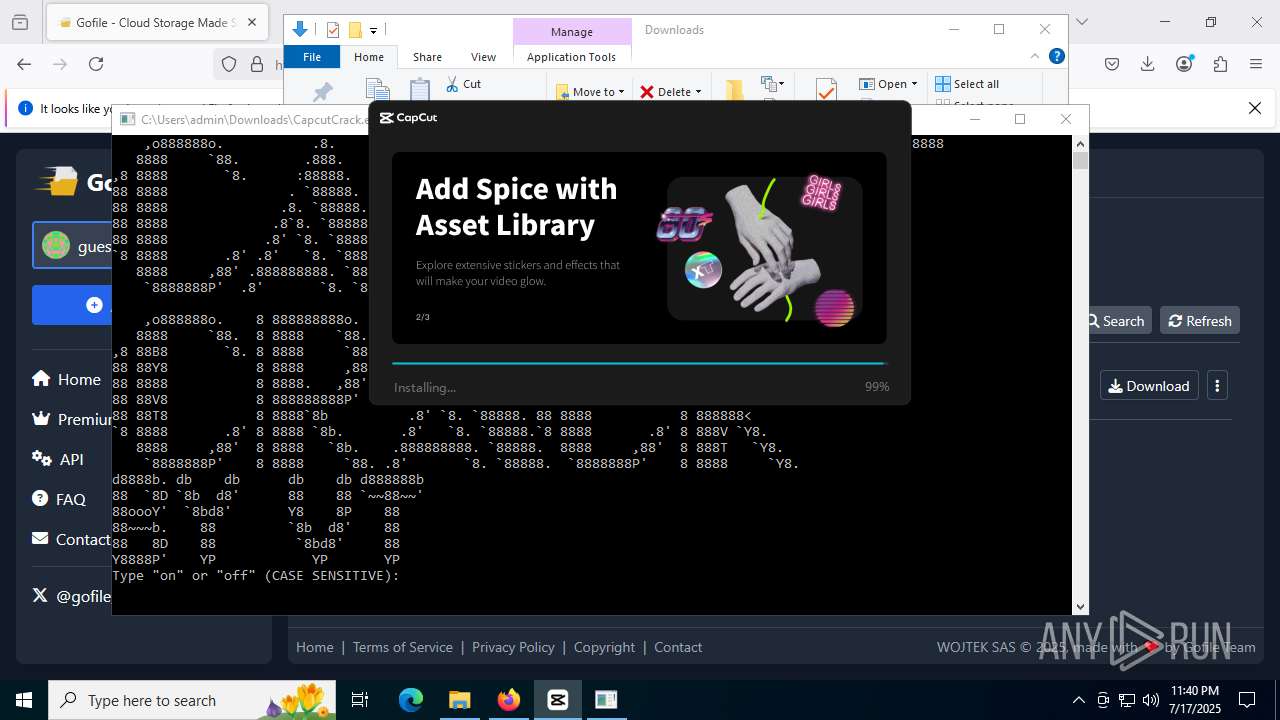Click the guest account button
1280x720 pixels.
[x=72, y=246]
